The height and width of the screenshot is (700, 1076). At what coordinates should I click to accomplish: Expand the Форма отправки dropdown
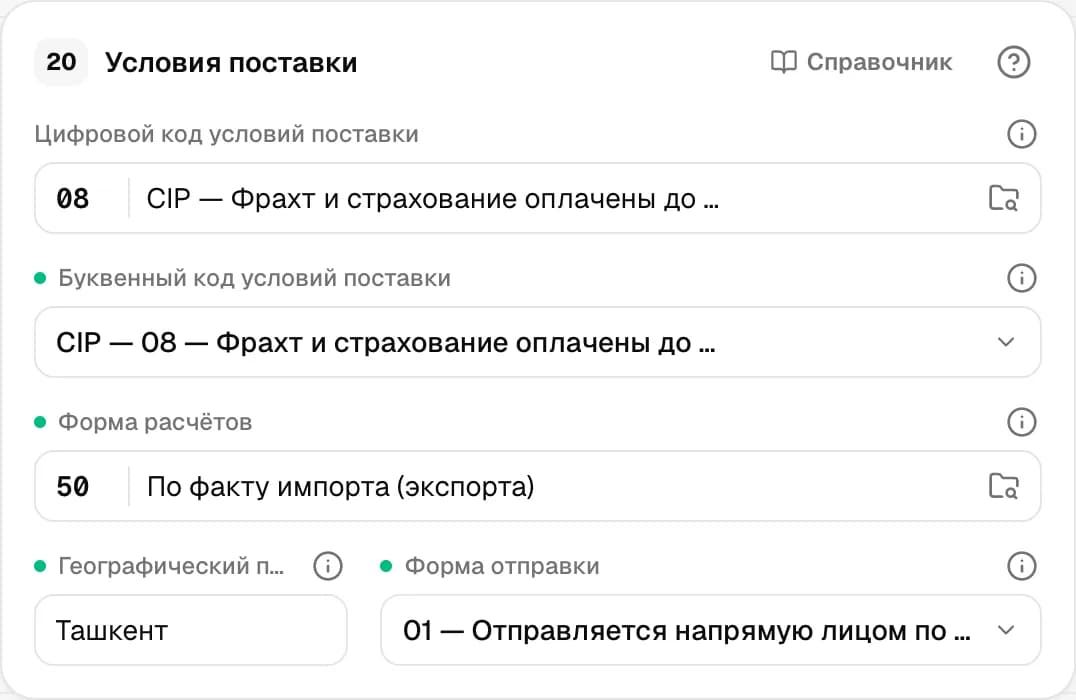[1006, 630]
